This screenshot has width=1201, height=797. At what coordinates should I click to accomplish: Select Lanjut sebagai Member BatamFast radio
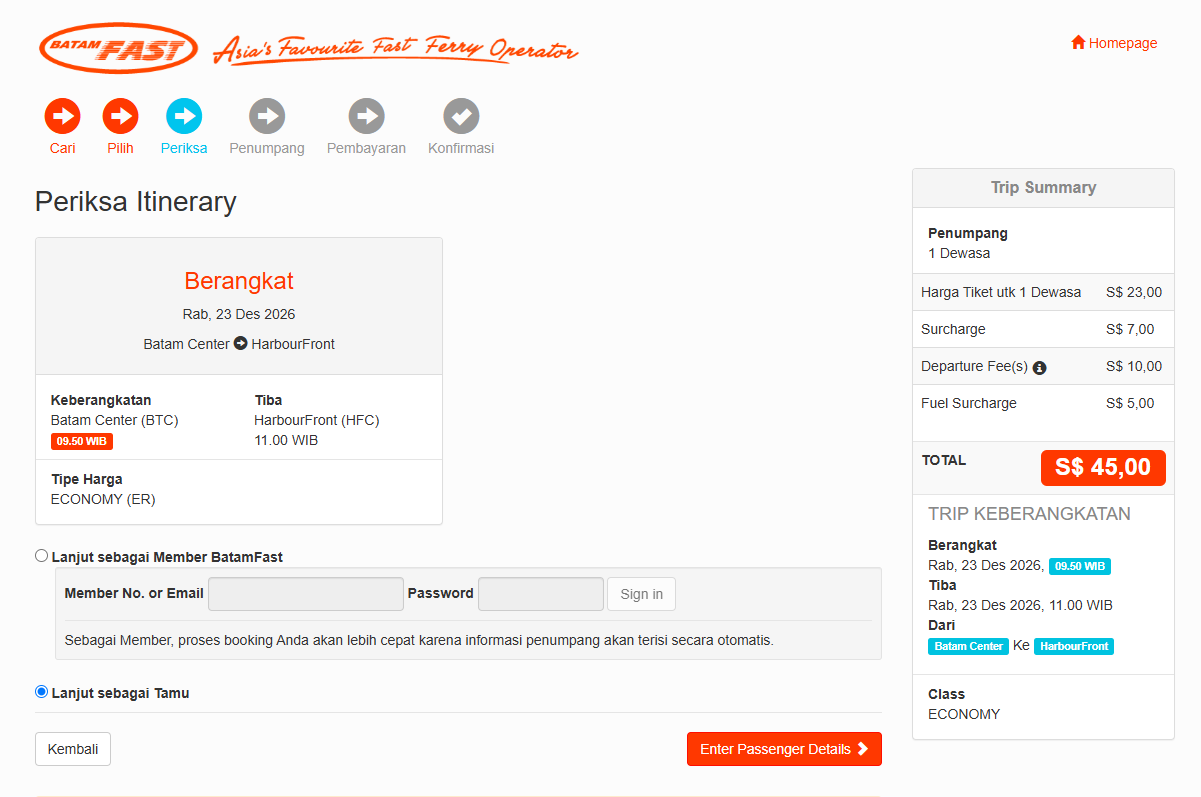[41, 556]
